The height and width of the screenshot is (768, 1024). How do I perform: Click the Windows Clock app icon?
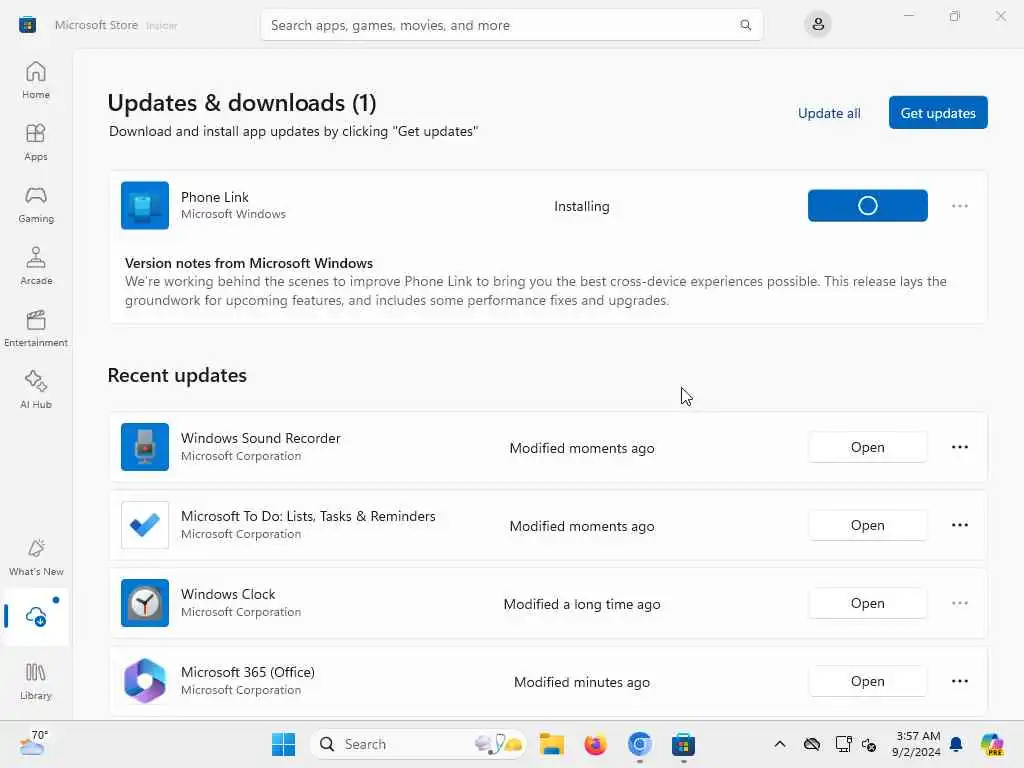coord(145,603)
